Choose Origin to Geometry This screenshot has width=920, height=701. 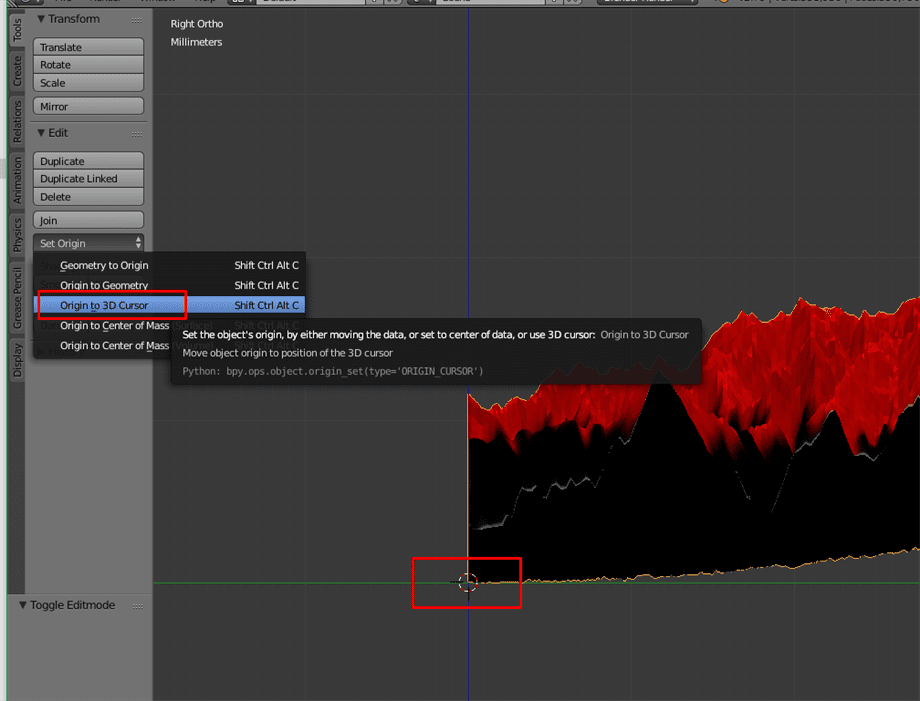[170, 285]
